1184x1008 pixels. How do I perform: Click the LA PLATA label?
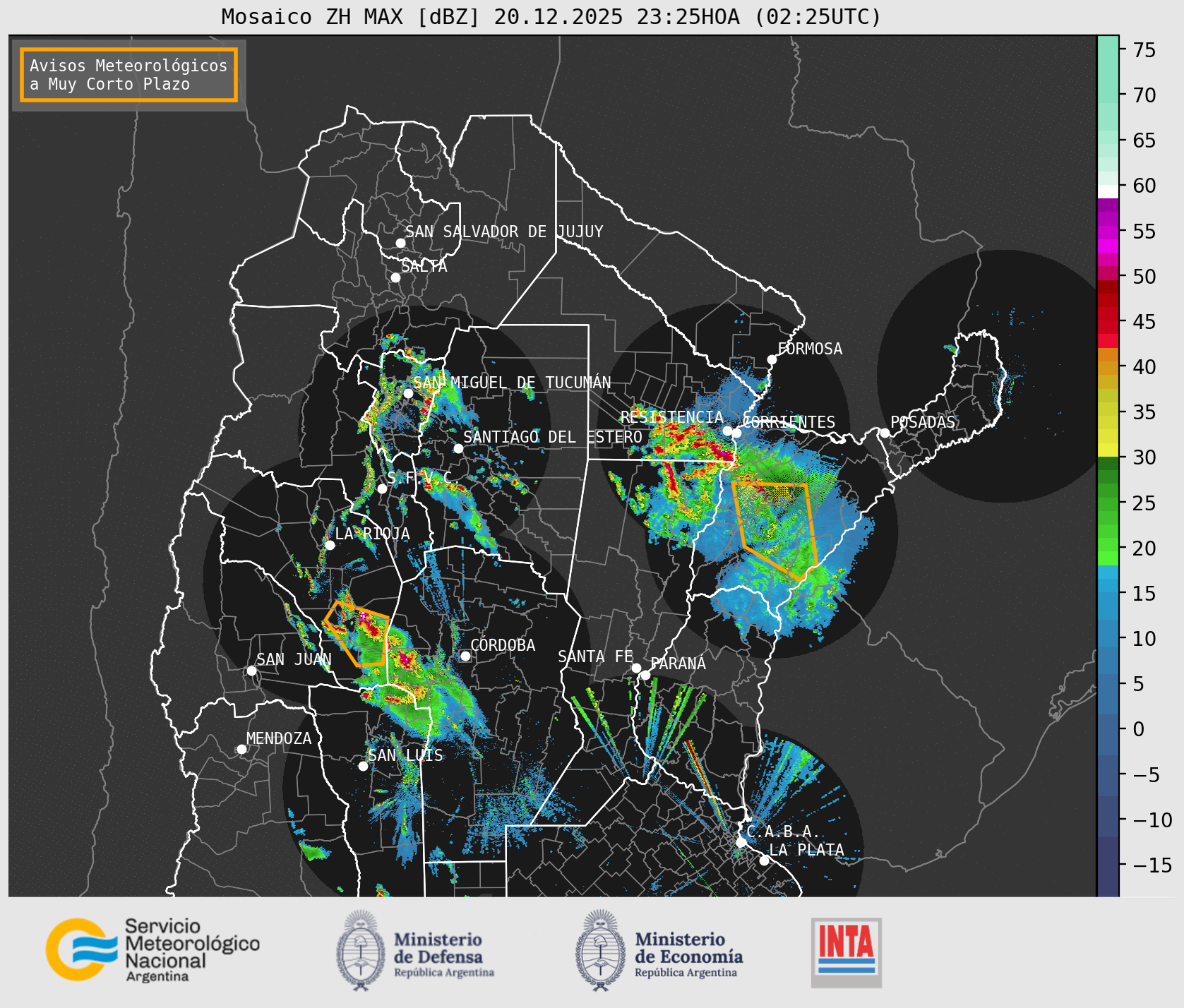806,850
